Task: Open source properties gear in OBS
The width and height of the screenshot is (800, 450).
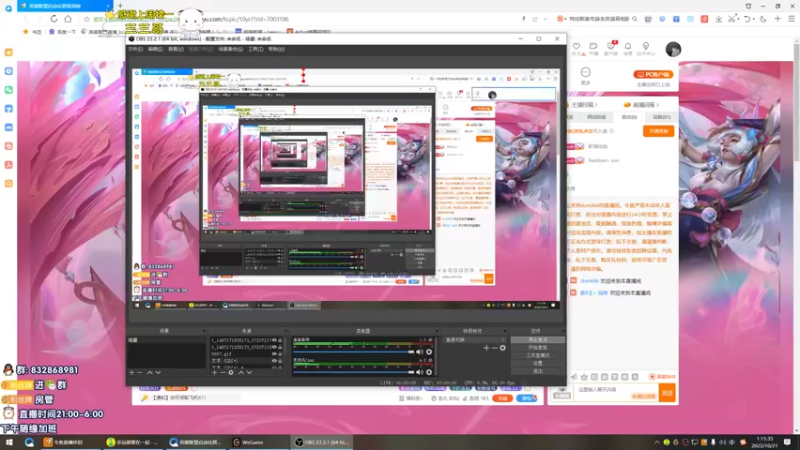Action: 231,372
